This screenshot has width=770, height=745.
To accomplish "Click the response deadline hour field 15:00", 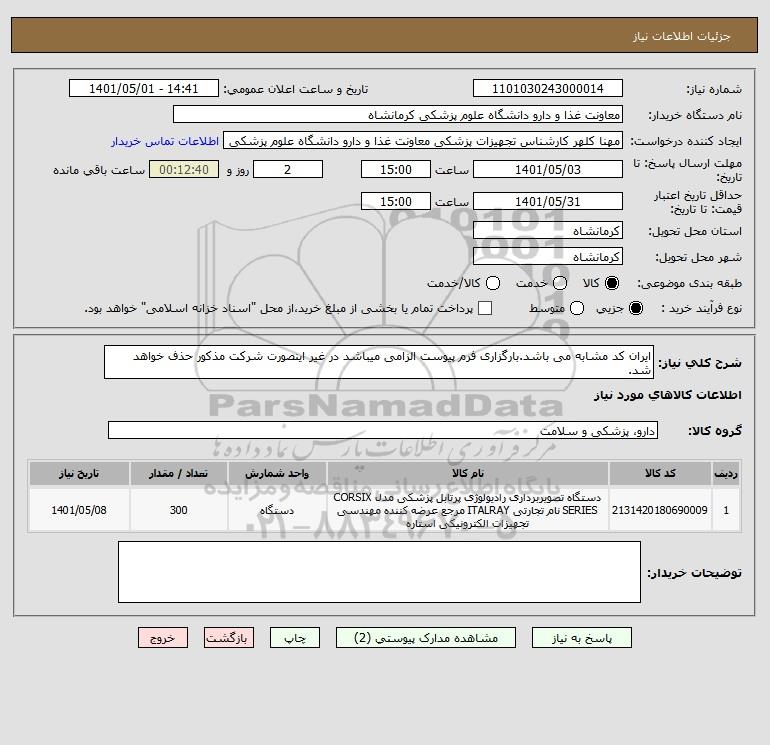I will [396, 169].
